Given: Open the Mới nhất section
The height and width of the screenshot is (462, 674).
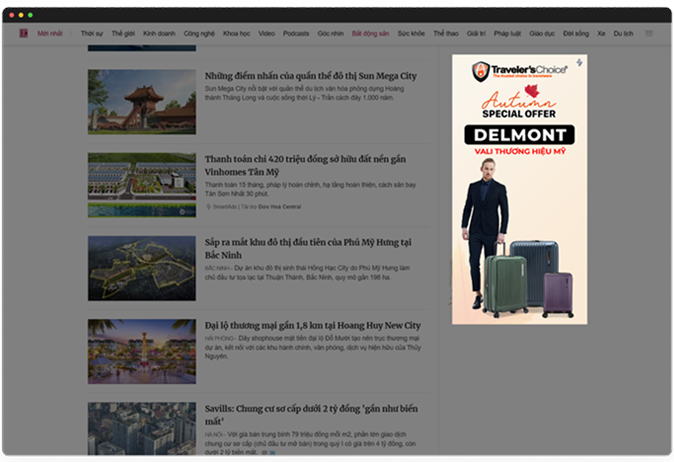Looking at the screenshot, I should (x=50, y=33).
